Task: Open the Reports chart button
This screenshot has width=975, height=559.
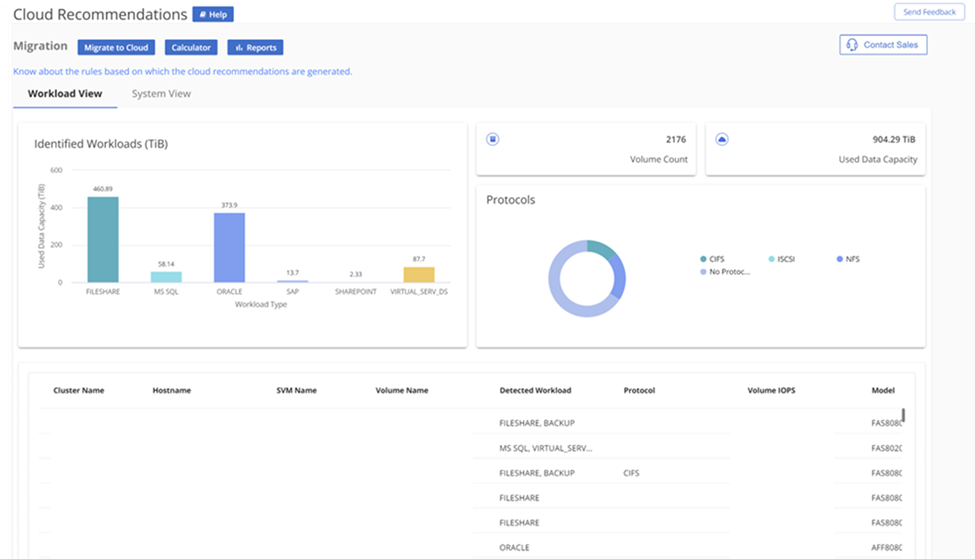Action: tap(256, 47)
